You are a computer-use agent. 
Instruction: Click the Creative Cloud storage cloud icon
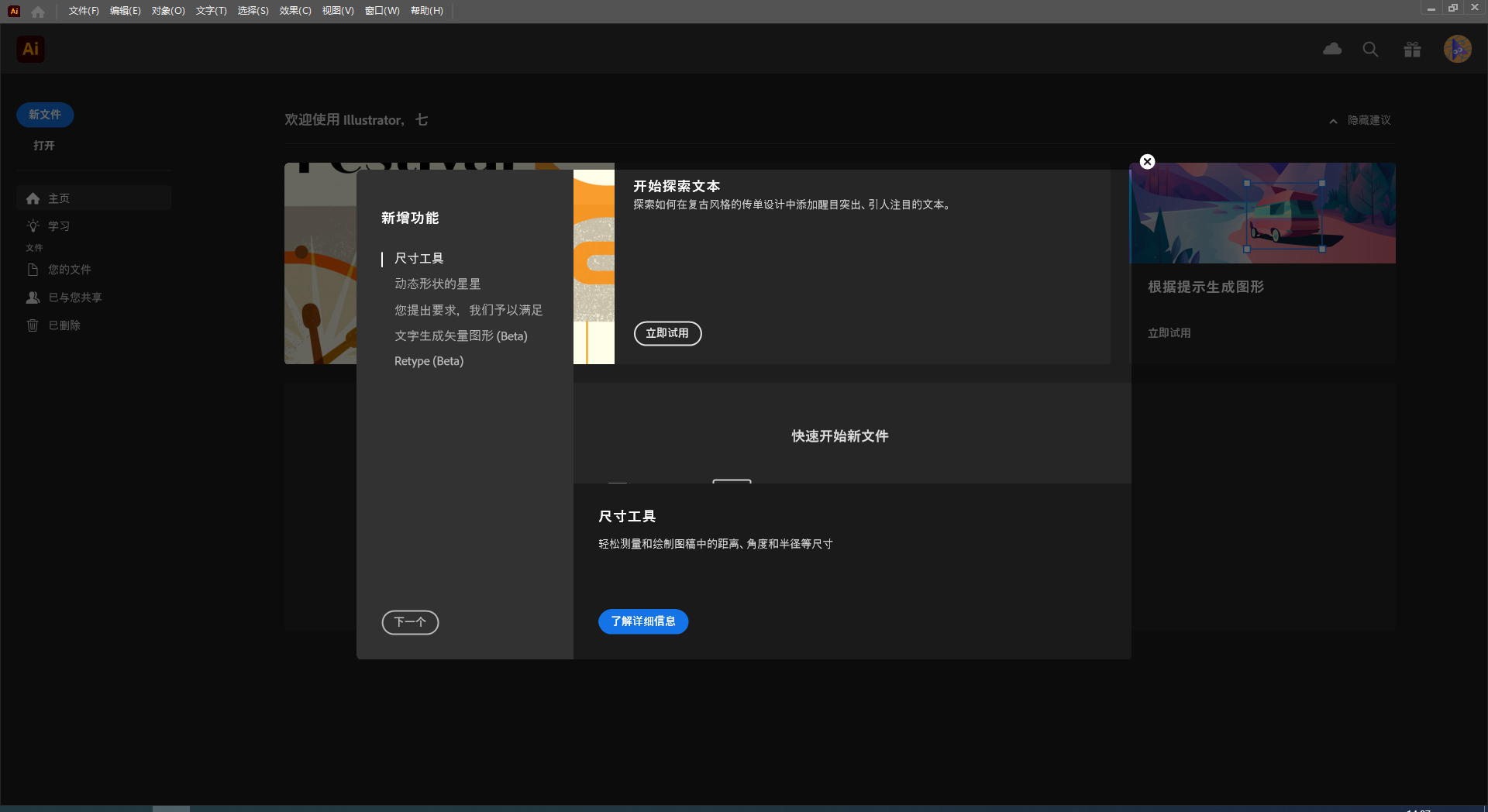(1332, 48)
